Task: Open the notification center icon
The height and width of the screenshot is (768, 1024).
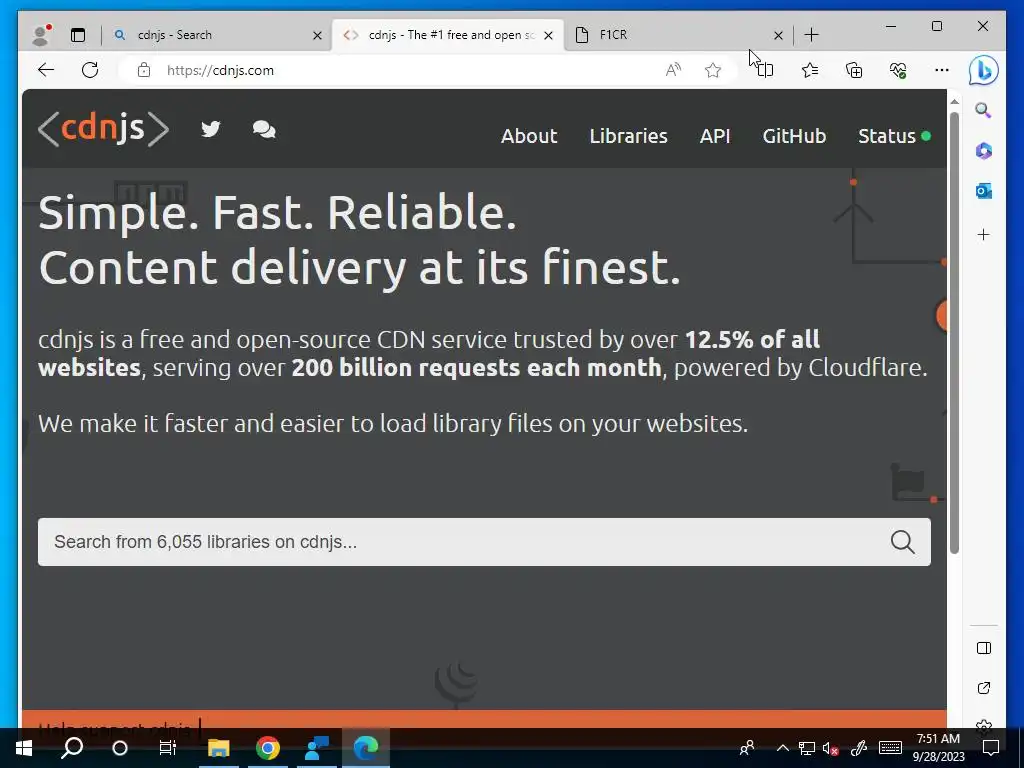Action: (991, 748)
